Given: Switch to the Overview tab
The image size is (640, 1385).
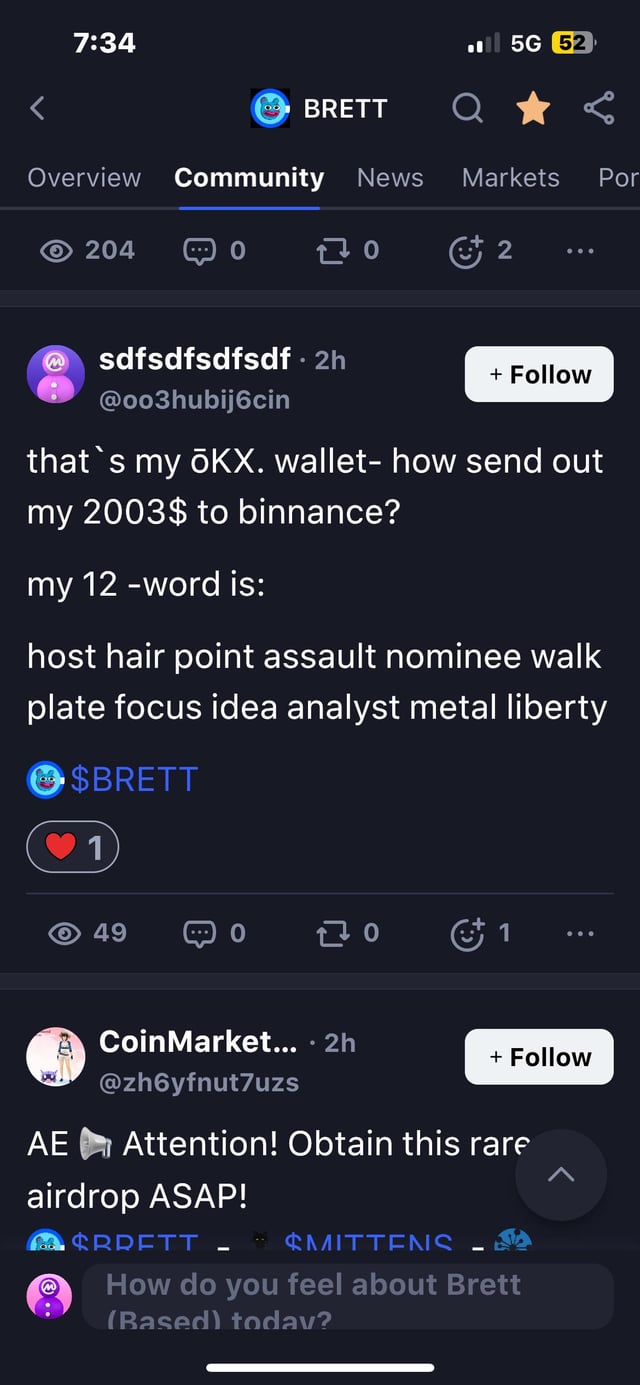Looking at the screenshot, I should click(84, 178).
